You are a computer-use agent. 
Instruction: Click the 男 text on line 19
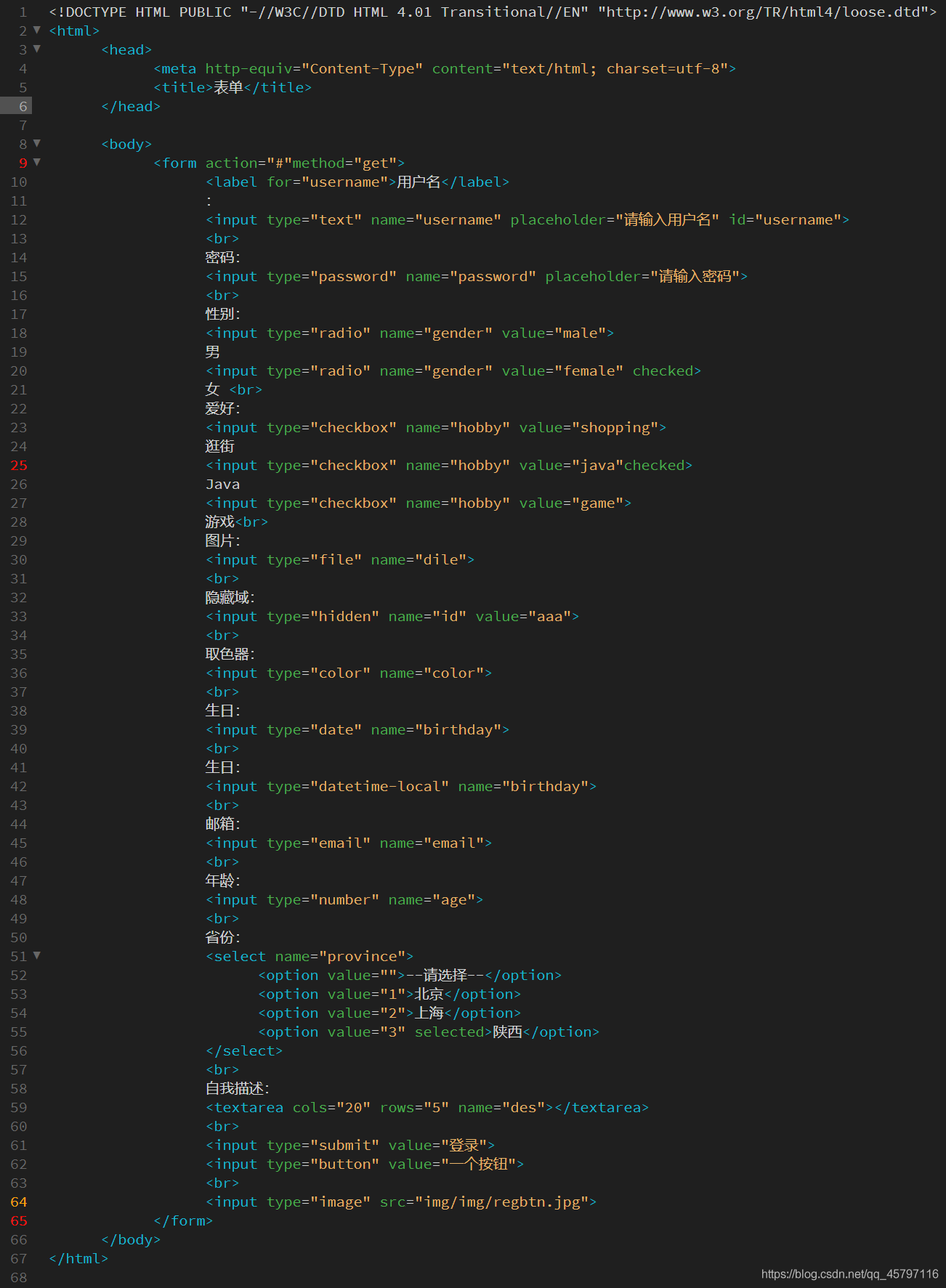point(213,352)
